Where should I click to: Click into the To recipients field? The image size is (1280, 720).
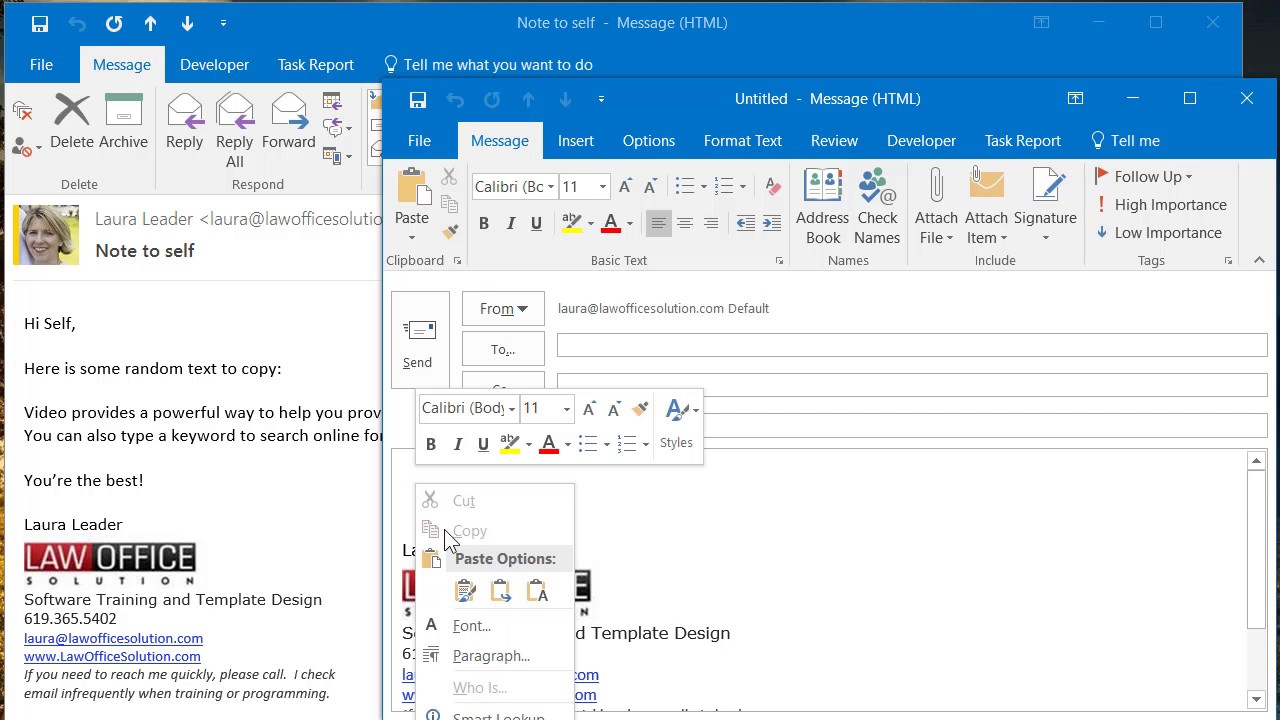point(912,345)
